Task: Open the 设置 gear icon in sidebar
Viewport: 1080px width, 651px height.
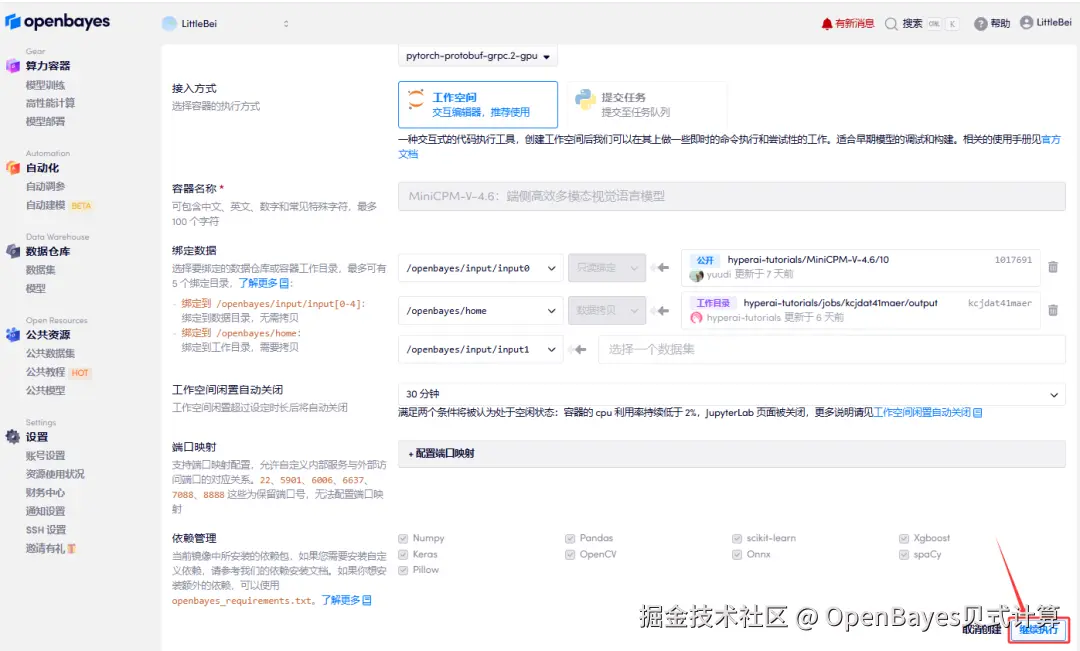Action: pos(12,436)
